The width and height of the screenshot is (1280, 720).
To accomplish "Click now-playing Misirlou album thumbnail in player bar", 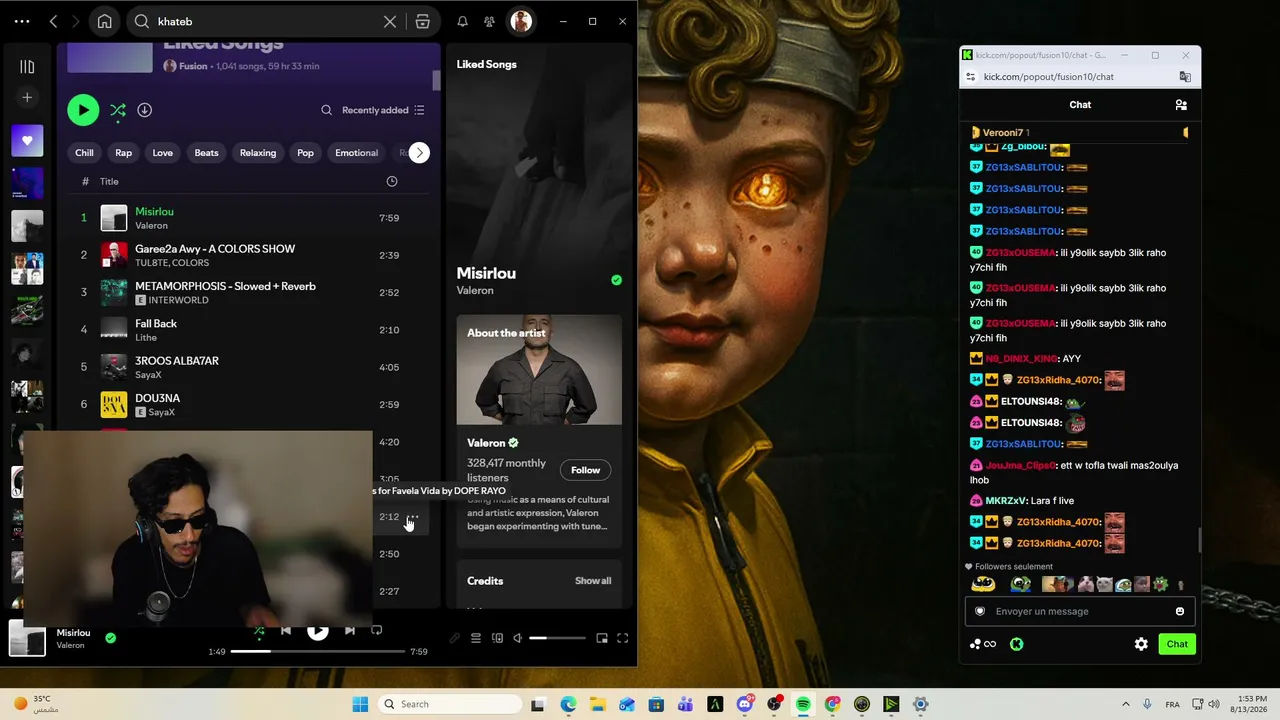I will point(27,638).
